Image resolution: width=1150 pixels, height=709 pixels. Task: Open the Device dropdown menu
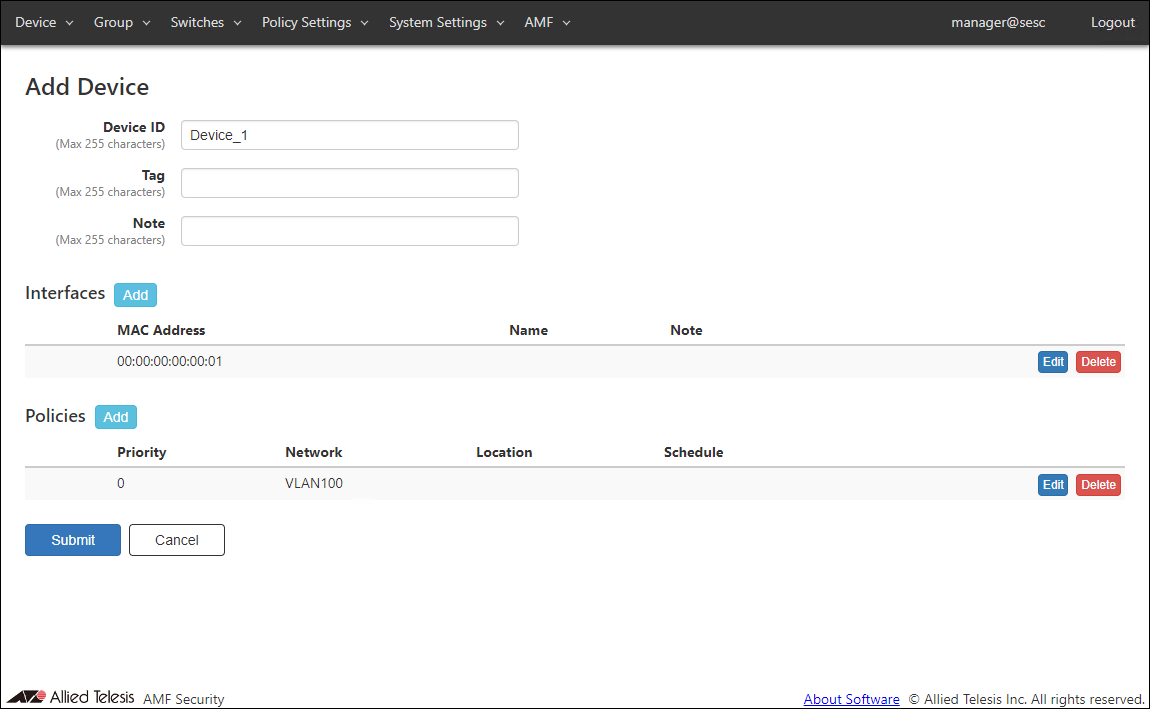click(44, 22)
